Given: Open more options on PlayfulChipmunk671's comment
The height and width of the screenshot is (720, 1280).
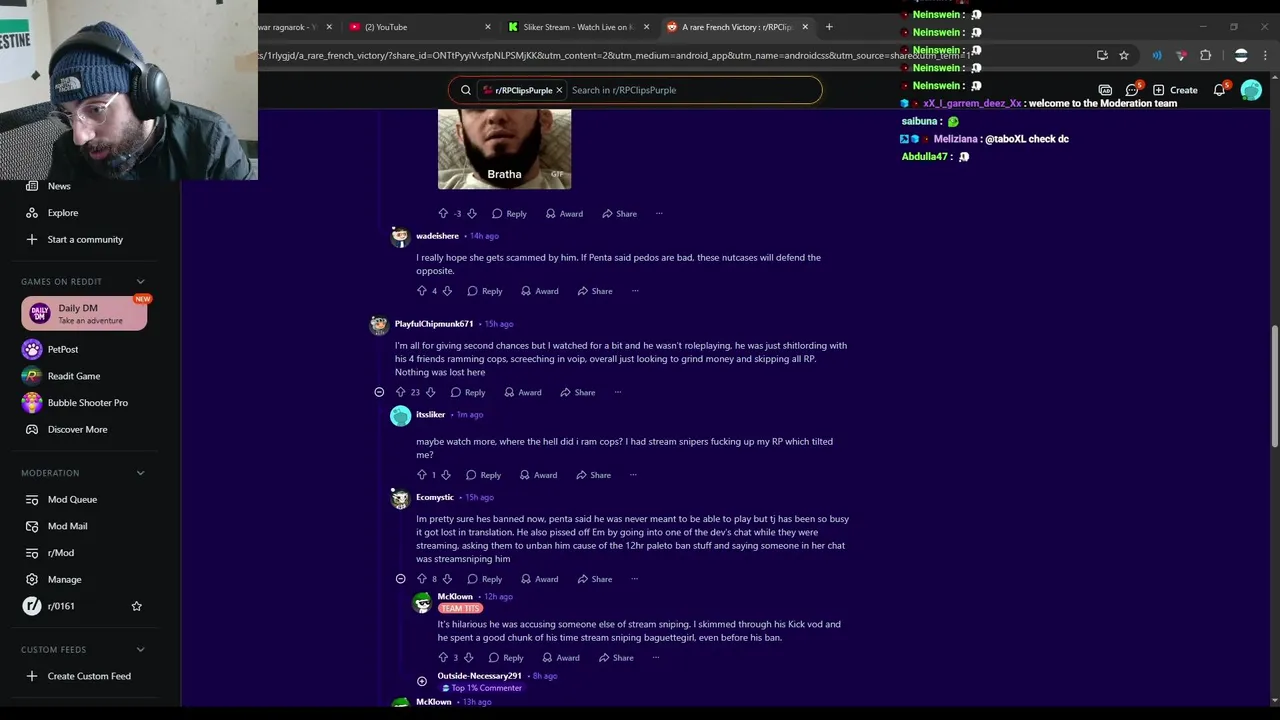Looking at the screenshot, I should (x=618, y=393).
